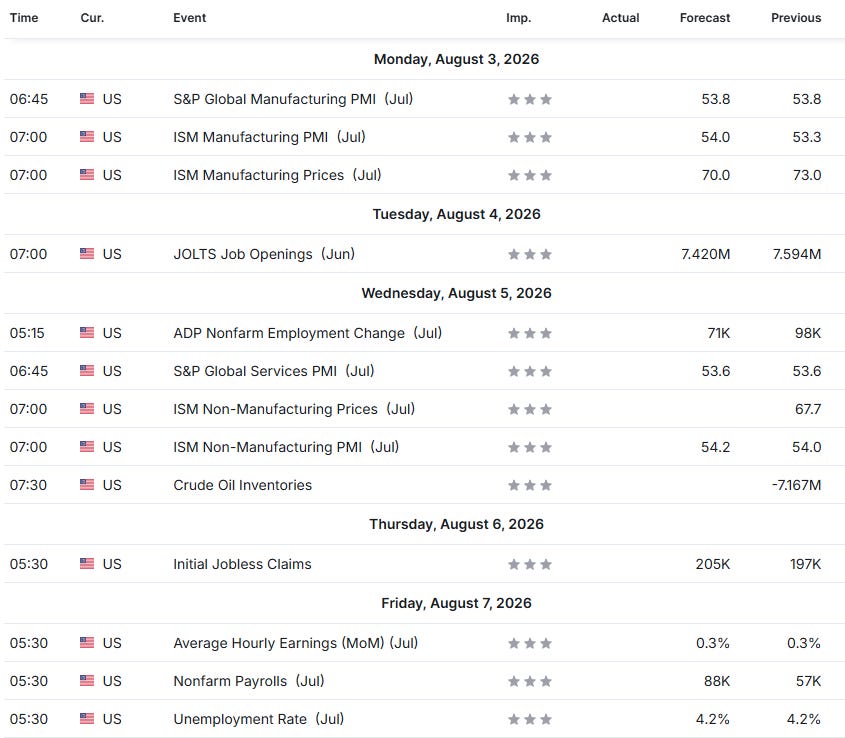845x738 pixels.
Task: Click the US flag beside ADP Nonfarm Employment Change
Action: 87,333
